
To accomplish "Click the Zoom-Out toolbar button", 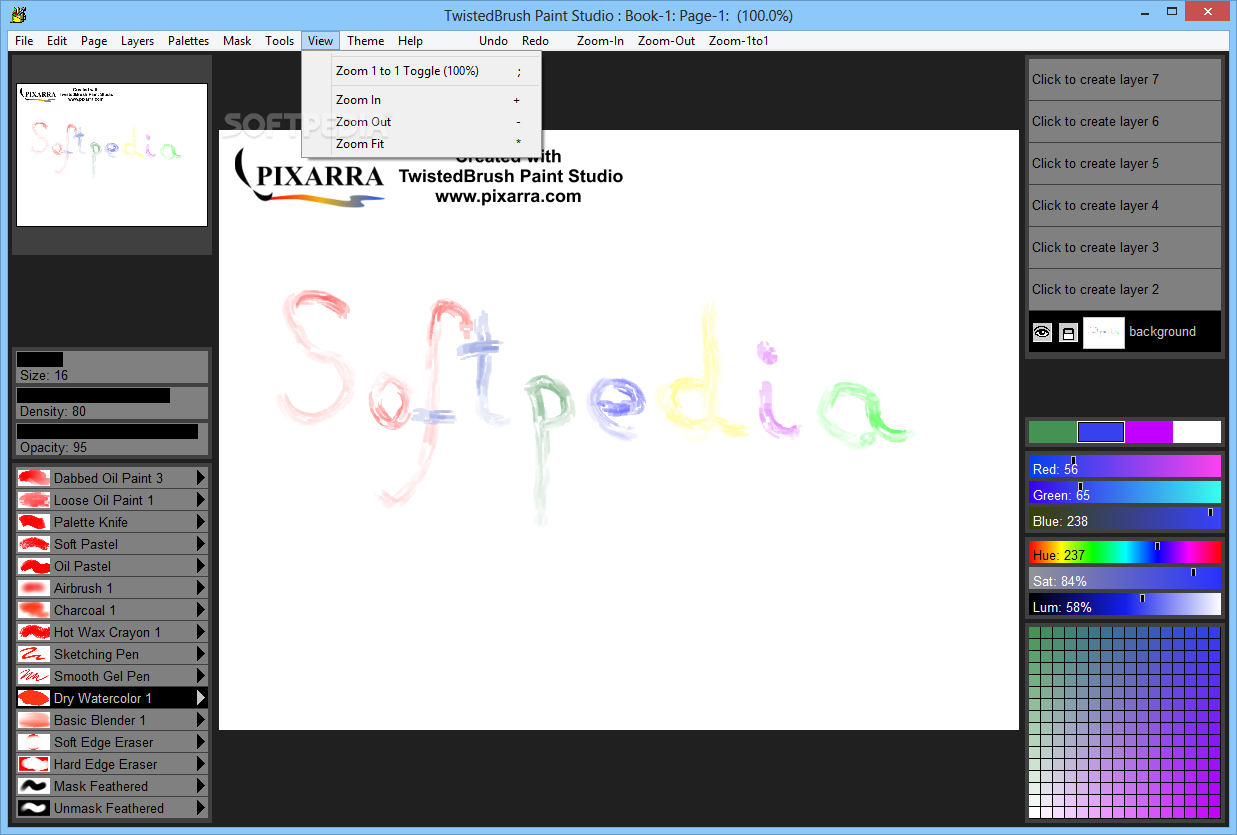I will 667,41.
